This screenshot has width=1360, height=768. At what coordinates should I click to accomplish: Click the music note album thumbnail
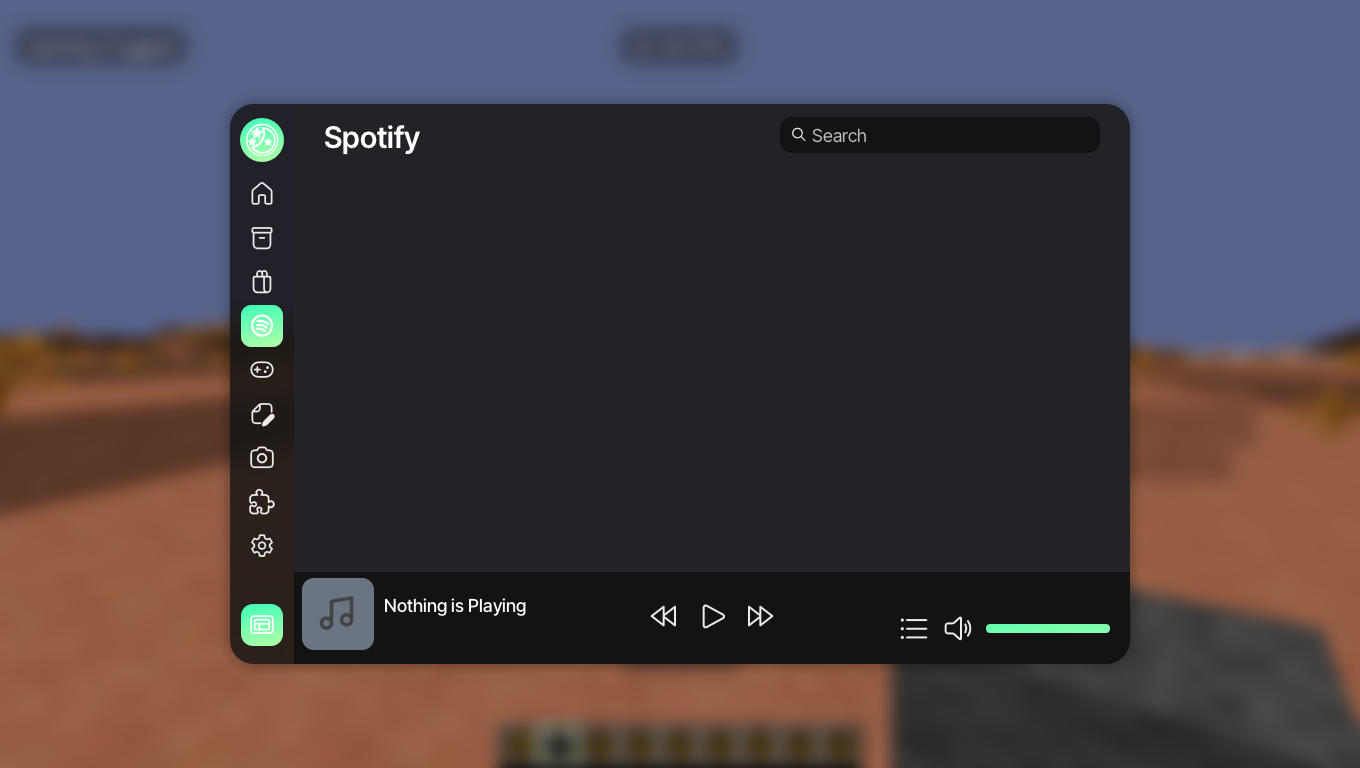point(338,614)
